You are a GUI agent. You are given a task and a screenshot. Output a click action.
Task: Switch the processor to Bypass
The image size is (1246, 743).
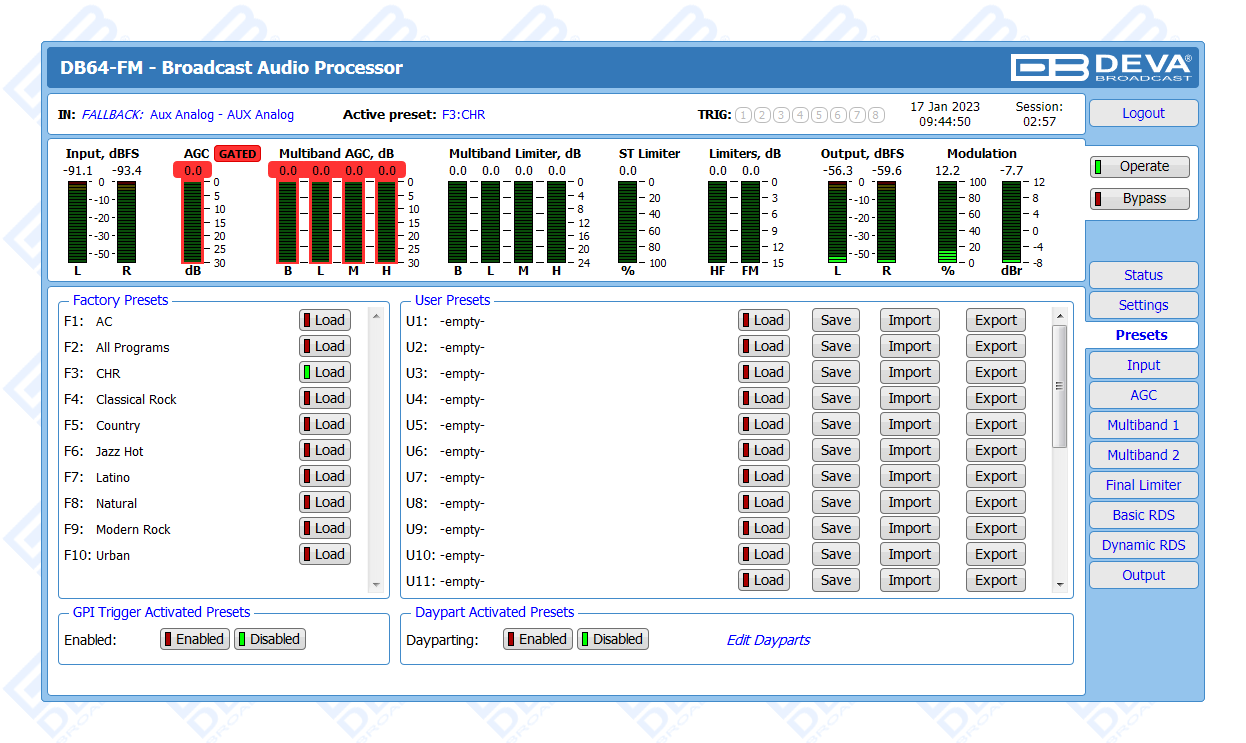pos(1139,199)
